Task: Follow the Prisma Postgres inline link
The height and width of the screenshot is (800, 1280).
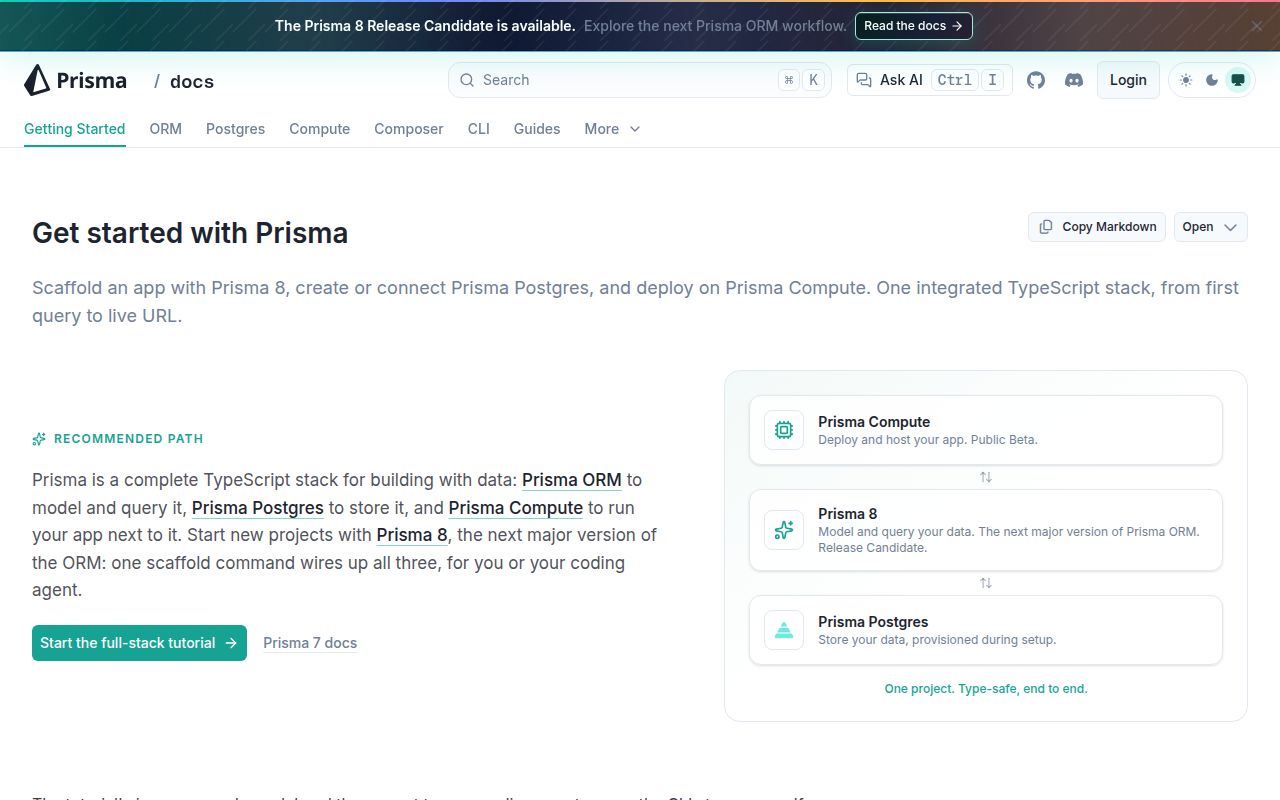Action: click(258, 508)
